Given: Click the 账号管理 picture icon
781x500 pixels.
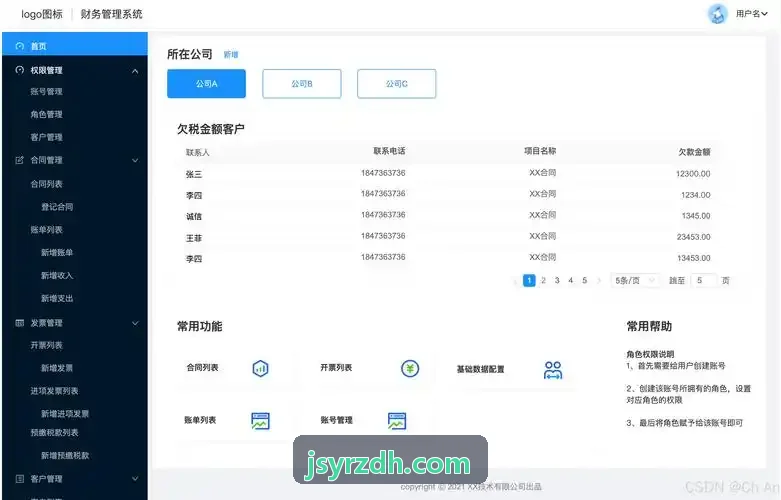Looking at the screenshot, I should tap(396, 421).
